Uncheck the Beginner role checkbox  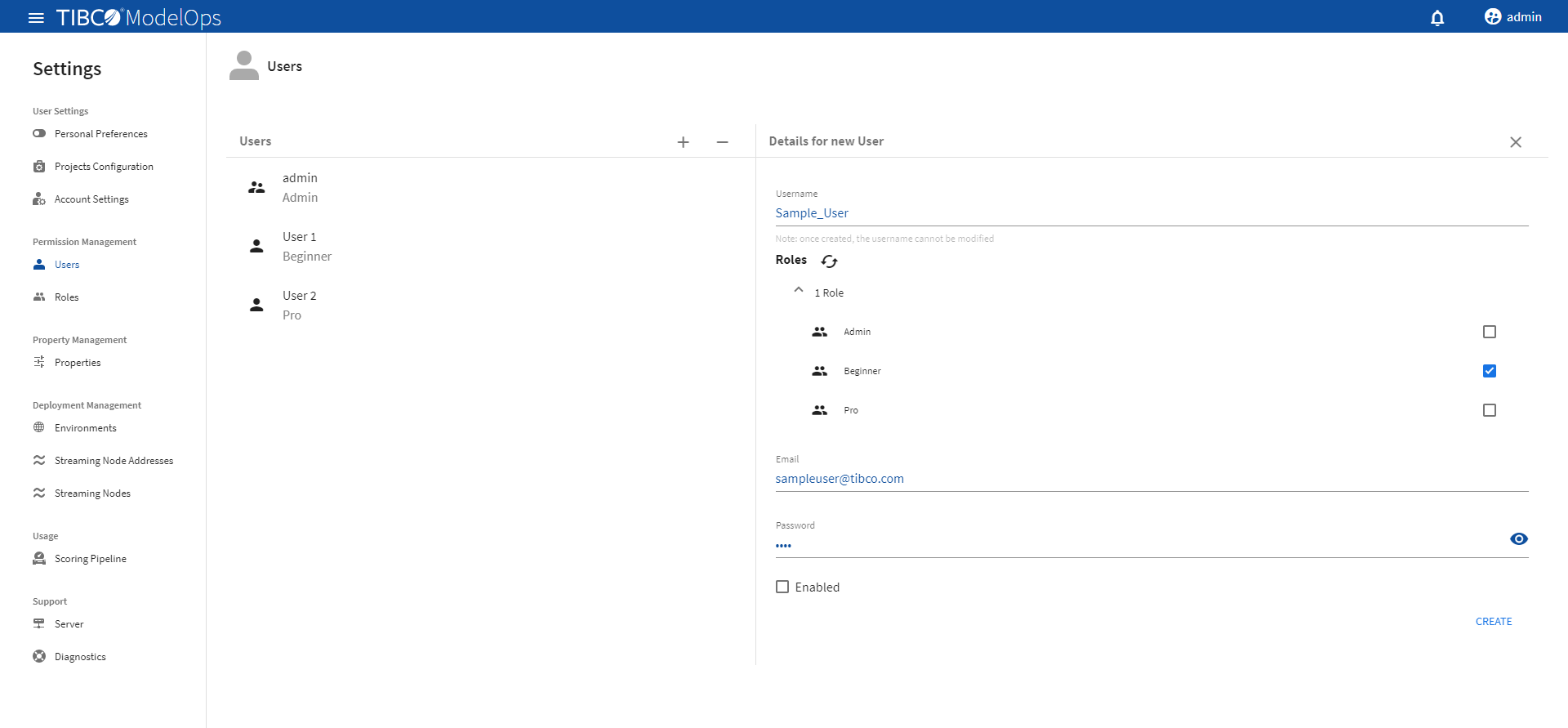[x=1489, y=371]
